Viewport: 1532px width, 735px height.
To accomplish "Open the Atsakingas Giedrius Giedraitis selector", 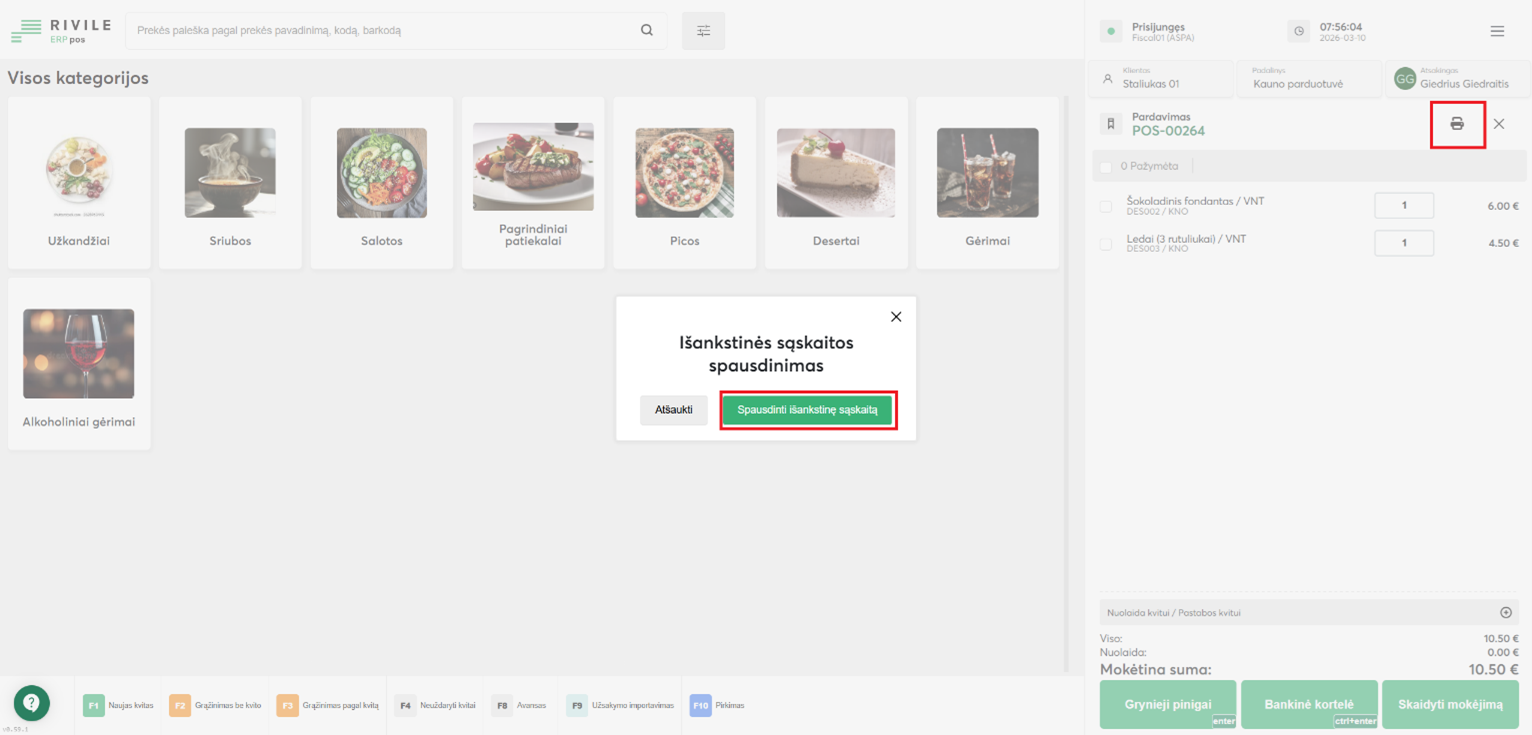I will [x=1457, y=79].
